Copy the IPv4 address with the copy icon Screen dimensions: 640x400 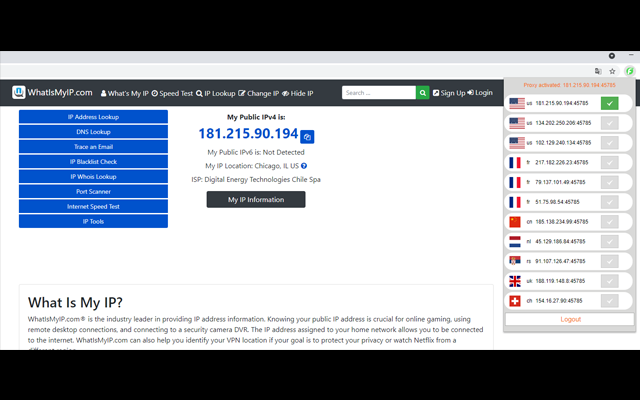307,137
